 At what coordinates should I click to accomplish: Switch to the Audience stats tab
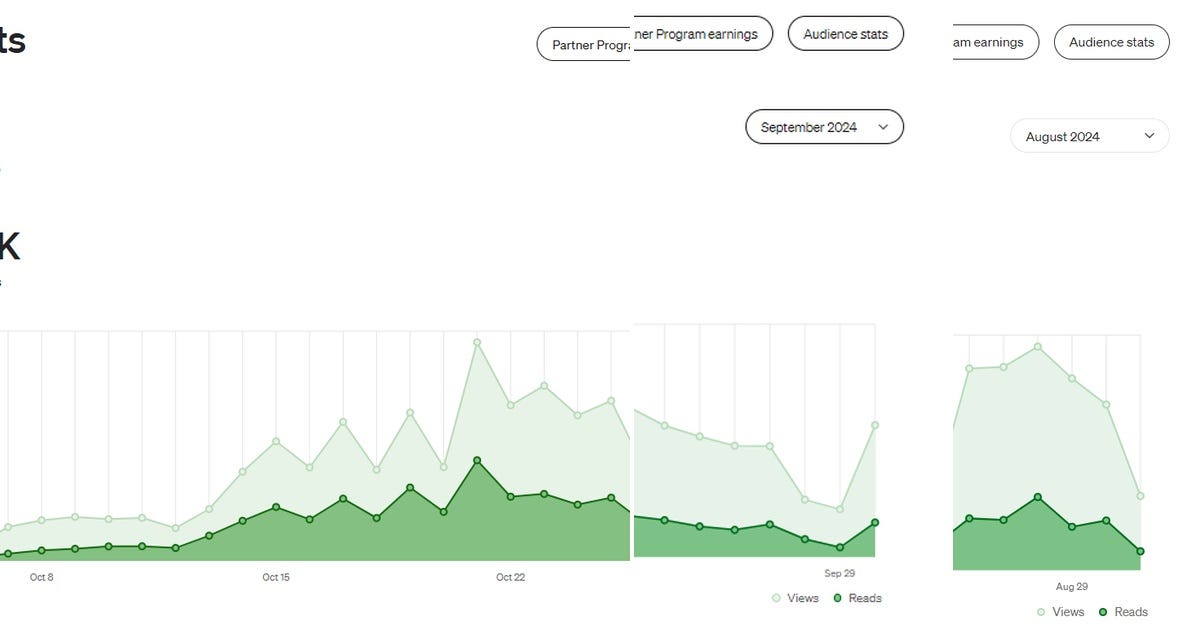coord(845,33)
